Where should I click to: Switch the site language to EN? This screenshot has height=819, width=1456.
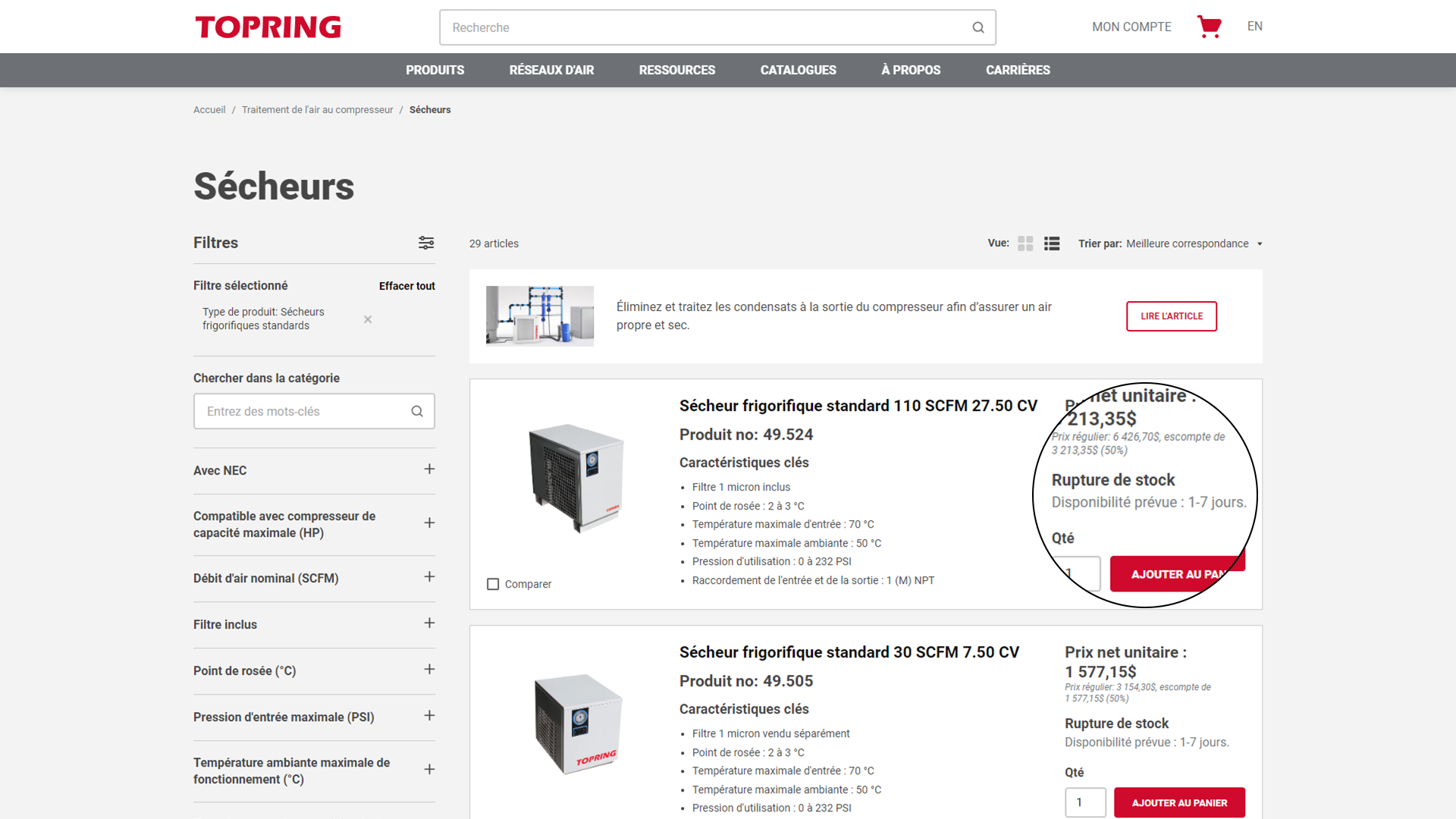[1255, 27]
